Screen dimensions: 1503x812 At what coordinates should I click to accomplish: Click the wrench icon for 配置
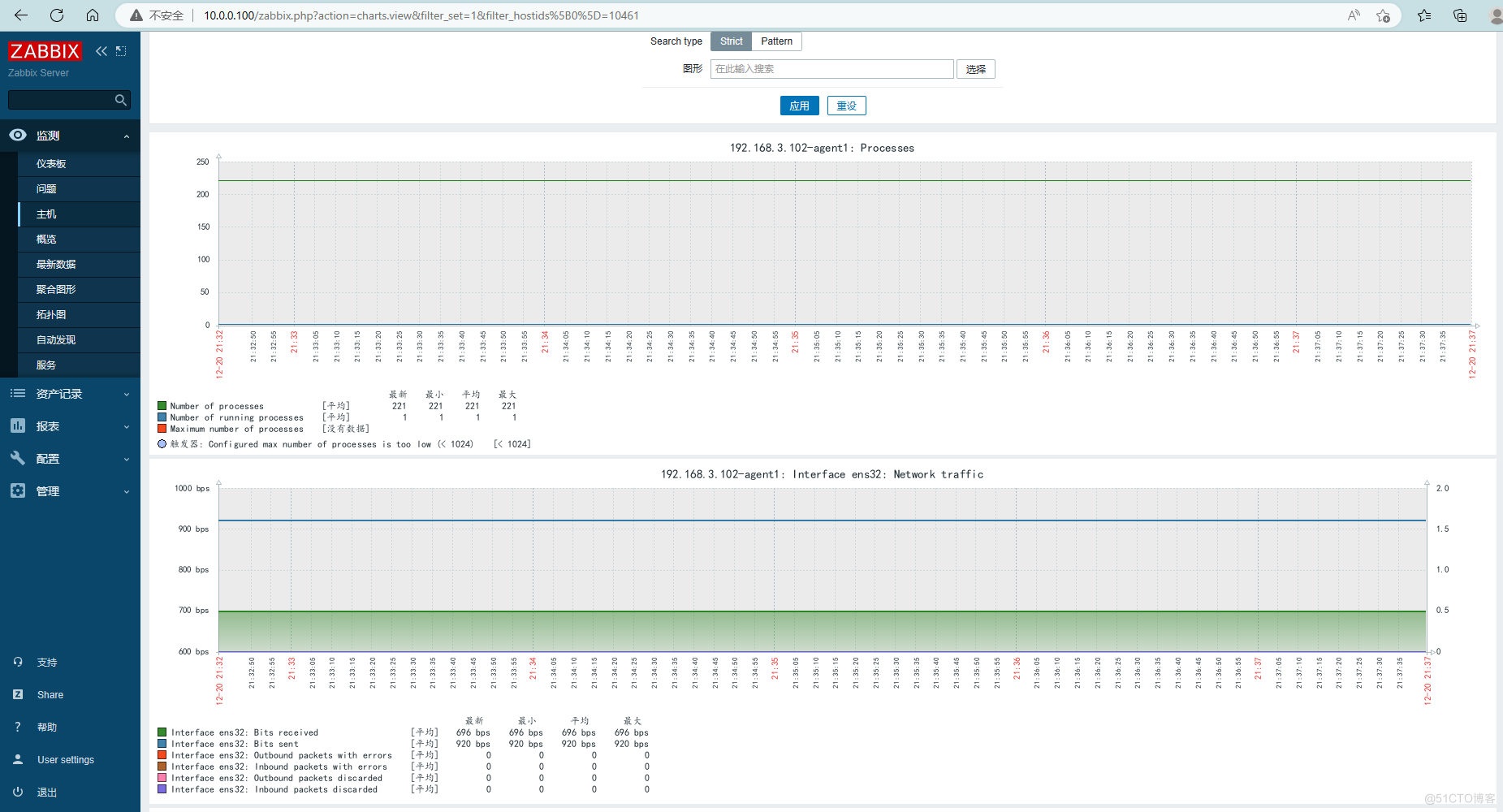pyautogui.click(x=18, y=458)
